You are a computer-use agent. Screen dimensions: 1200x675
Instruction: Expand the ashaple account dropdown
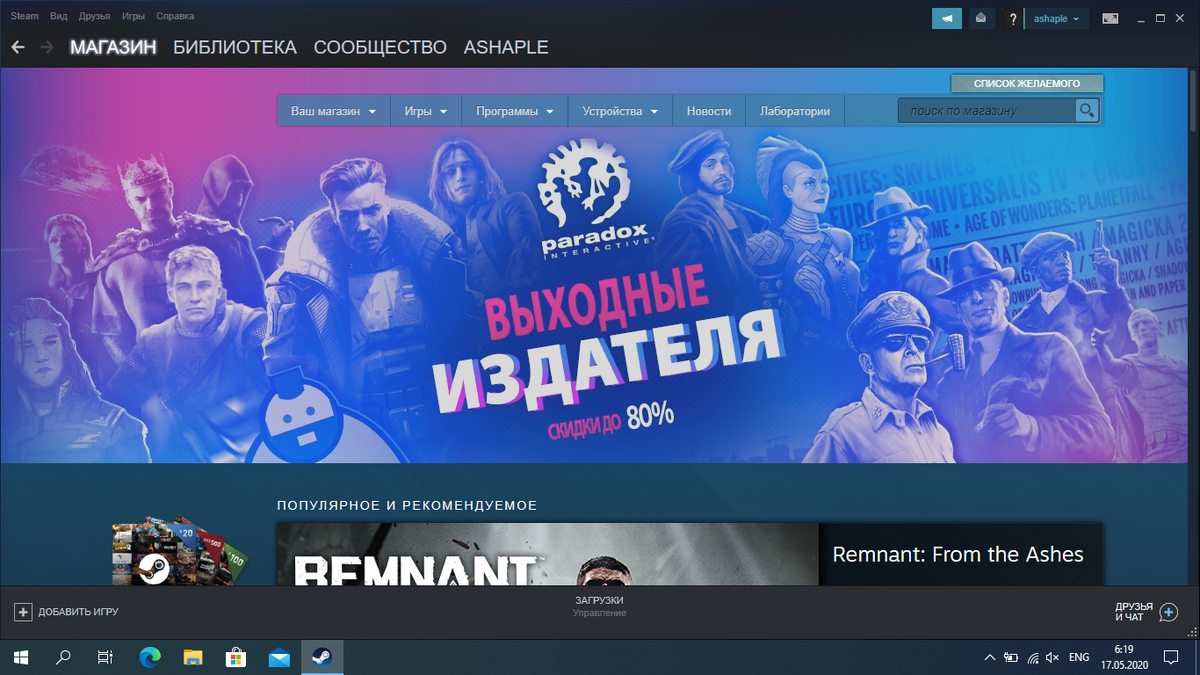pyautogui.click(x=1057, y=18)
